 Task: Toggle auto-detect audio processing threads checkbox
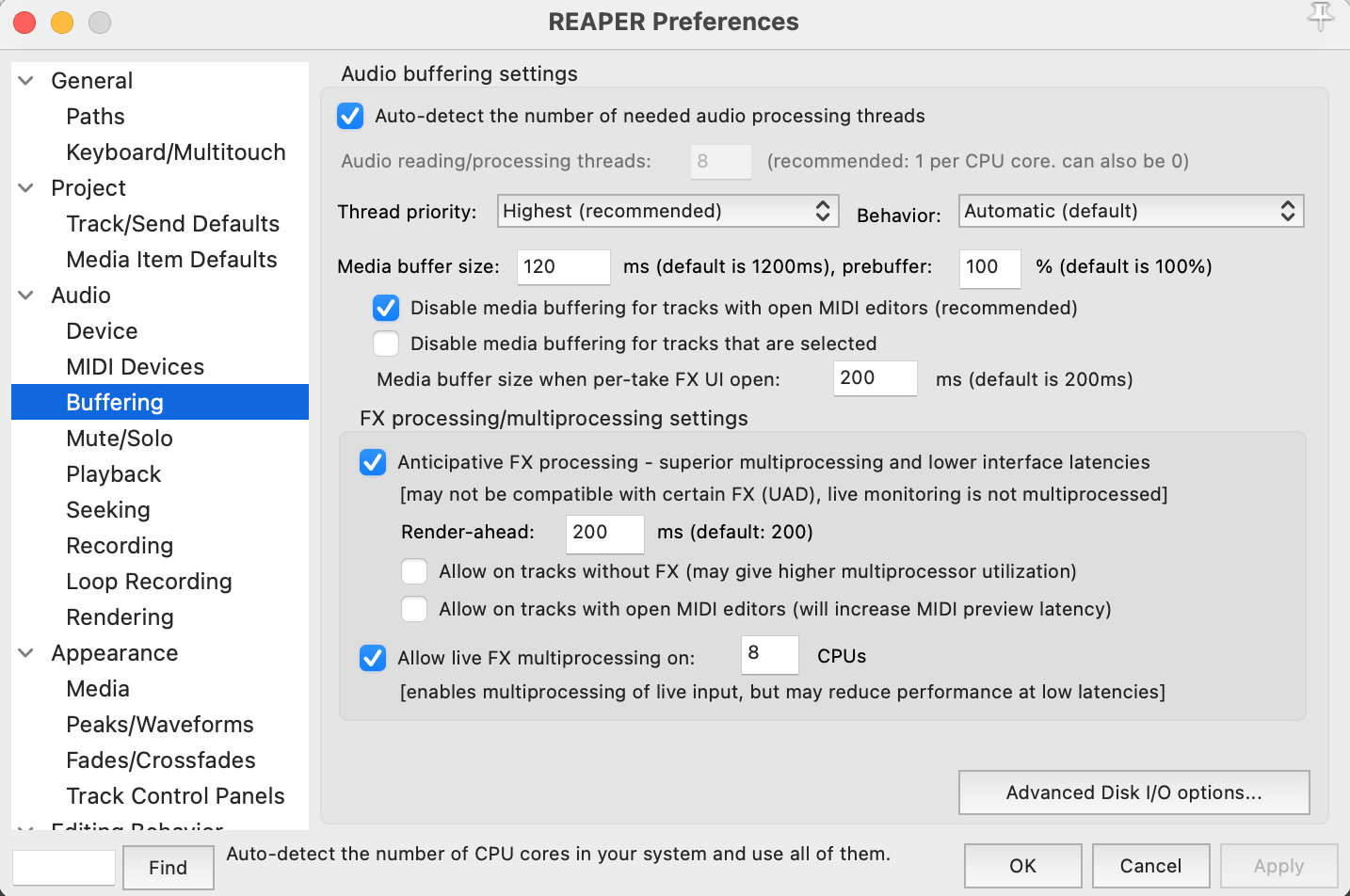pyautogui.click(x=350, y=116)
